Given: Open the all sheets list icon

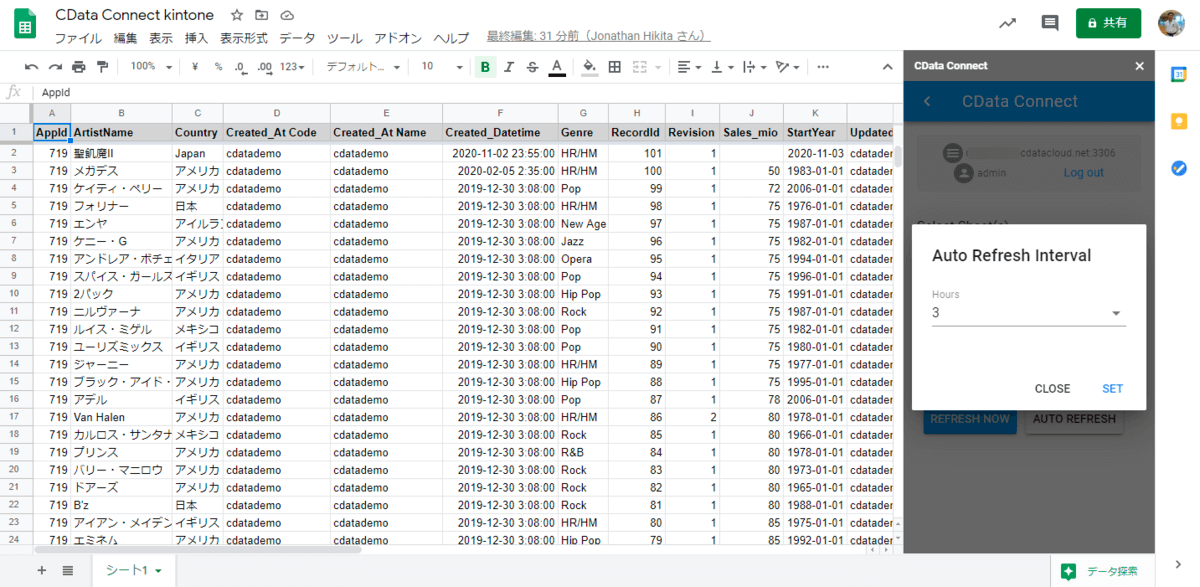Looking at the screenshot, I should point(68,570).
